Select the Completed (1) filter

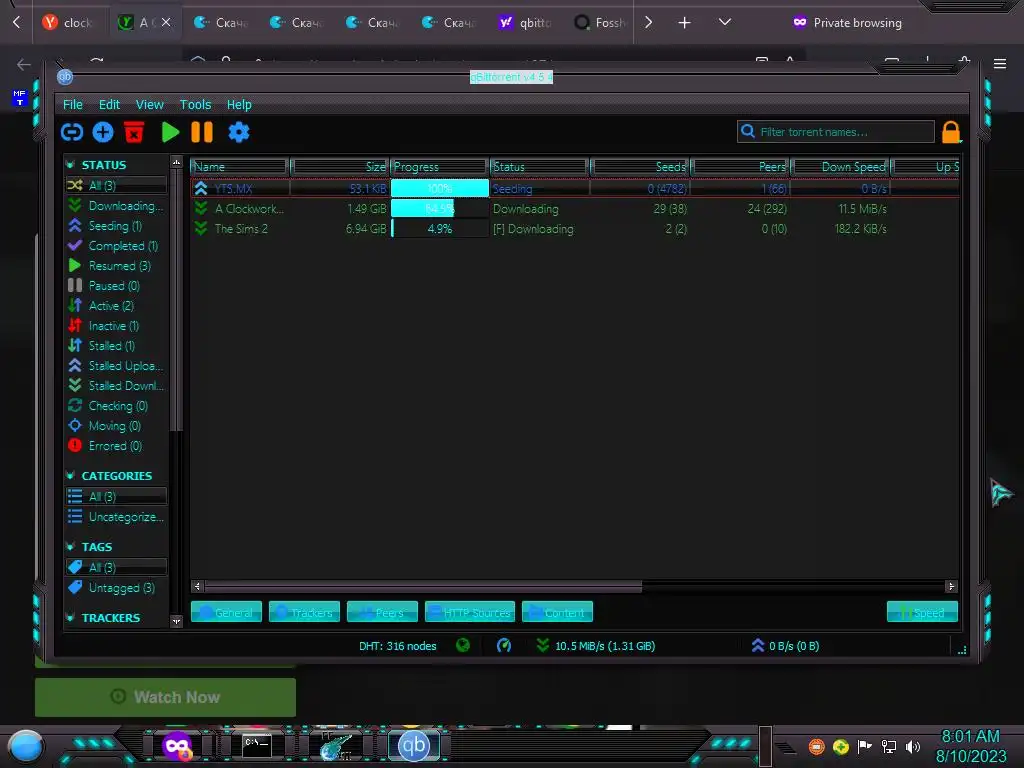(x=116, y=246)
